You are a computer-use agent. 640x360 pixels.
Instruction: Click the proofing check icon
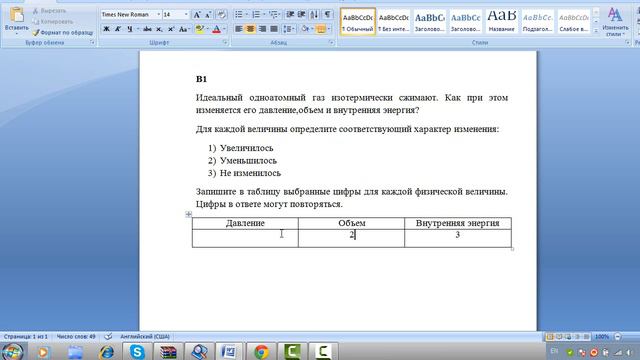pos(108,337)
